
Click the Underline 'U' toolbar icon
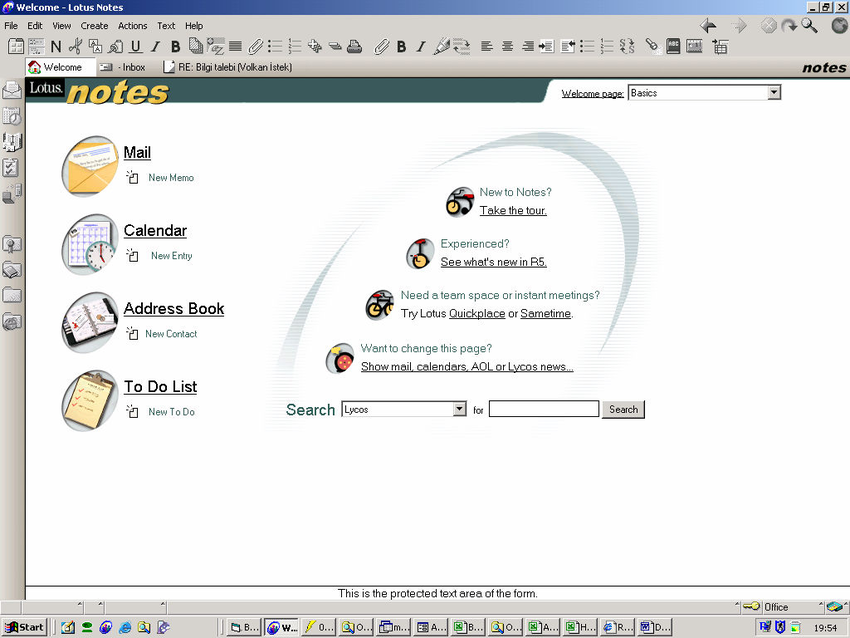click(136, 47)
